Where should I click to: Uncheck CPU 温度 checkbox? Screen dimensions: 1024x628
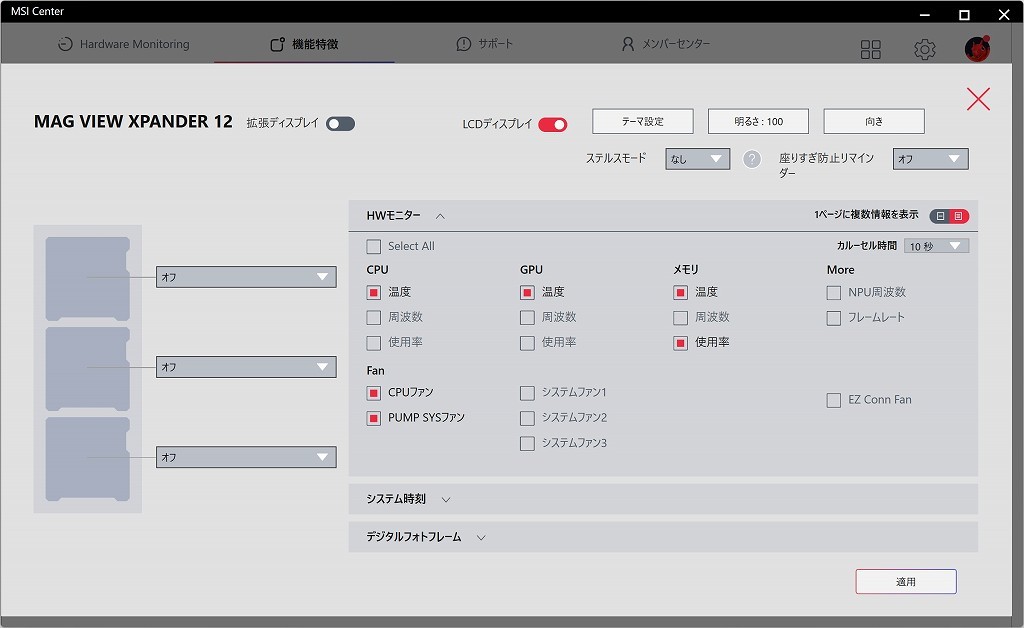pos(374,292)
